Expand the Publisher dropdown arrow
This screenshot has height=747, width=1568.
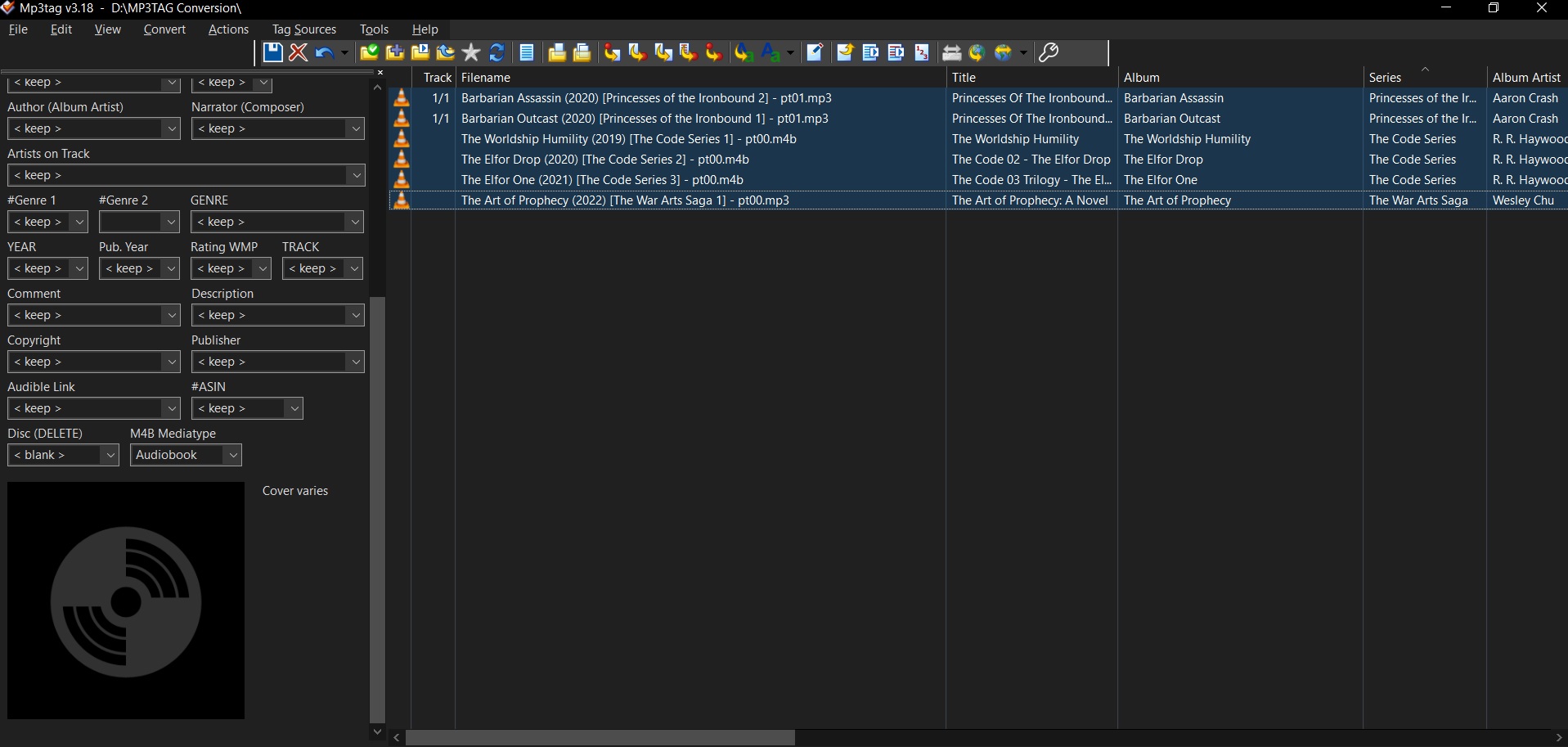355,362
